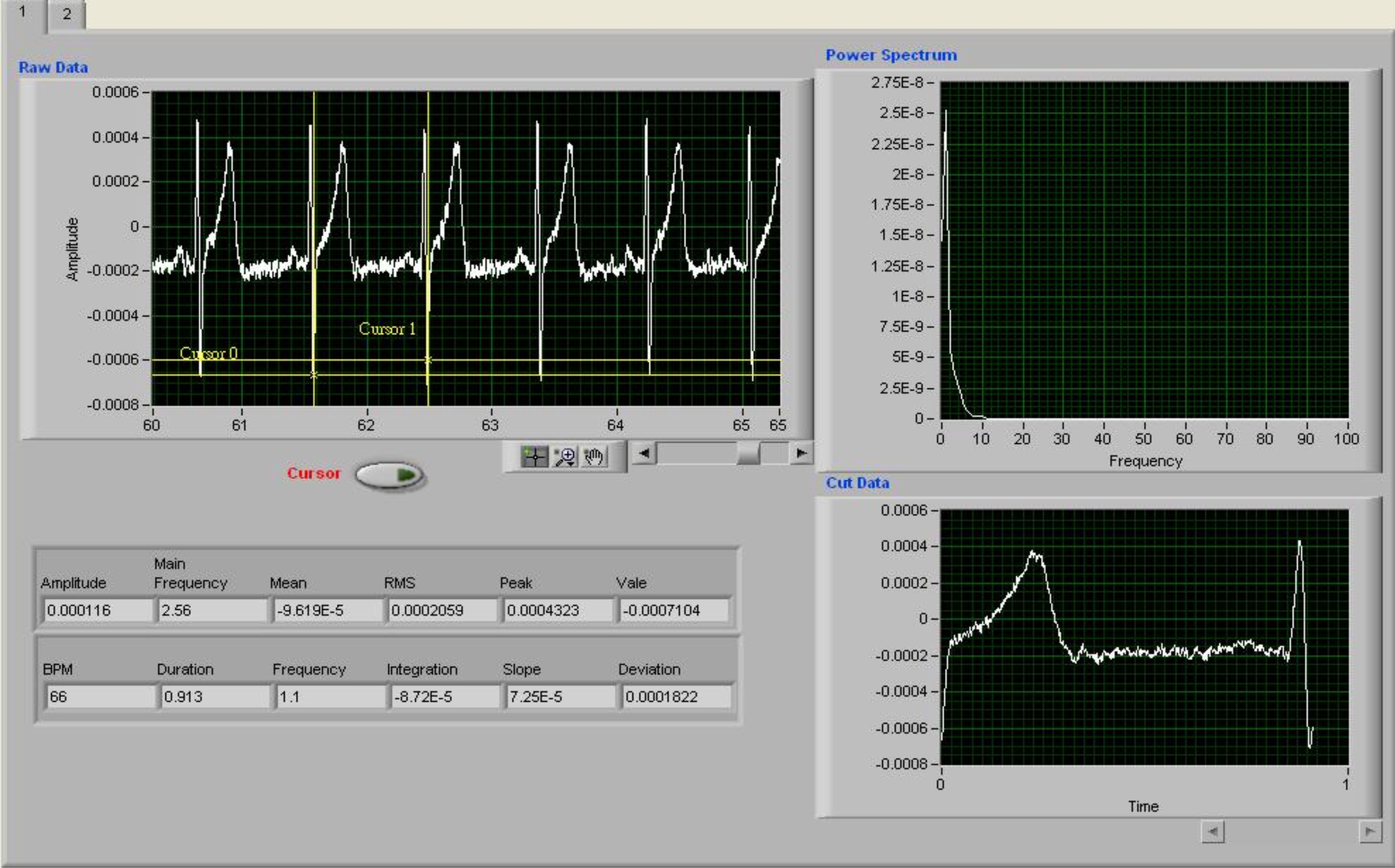
Task: Click the red Cursor label text
Action: point(314,473)
